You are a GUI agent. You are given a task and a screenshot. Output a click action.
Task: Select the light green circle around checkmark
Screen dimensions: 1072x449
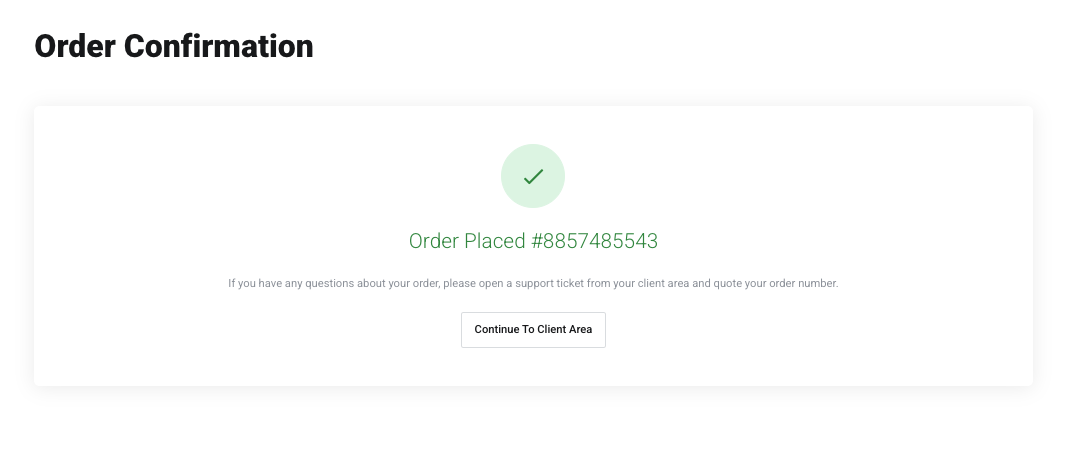[533, 176]
